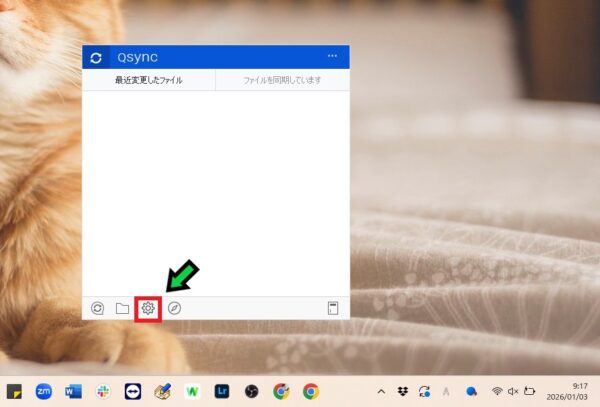Switch to the 最近変更したファイル tab
The width and height of the screenshot is (600, 407).
(x=148, y=80)
